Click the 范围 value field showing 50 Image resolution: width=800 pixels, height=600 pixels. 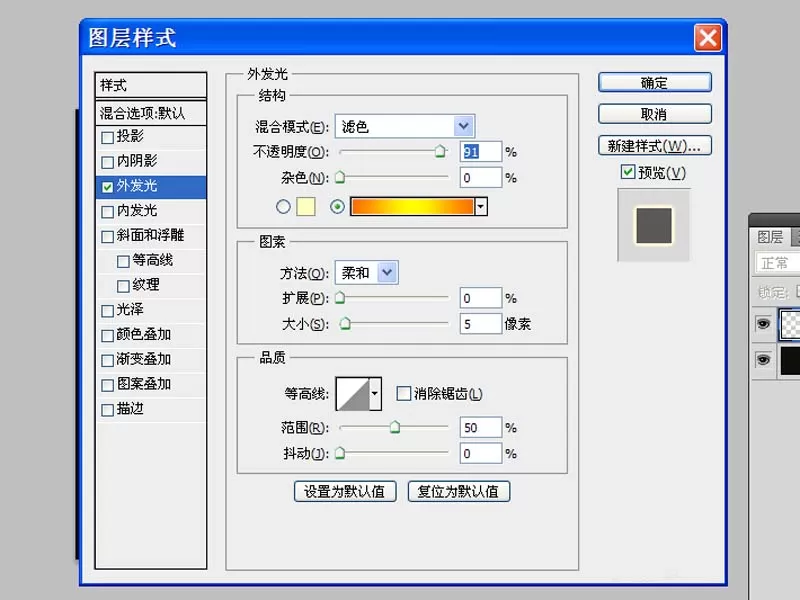click(481, 427)
